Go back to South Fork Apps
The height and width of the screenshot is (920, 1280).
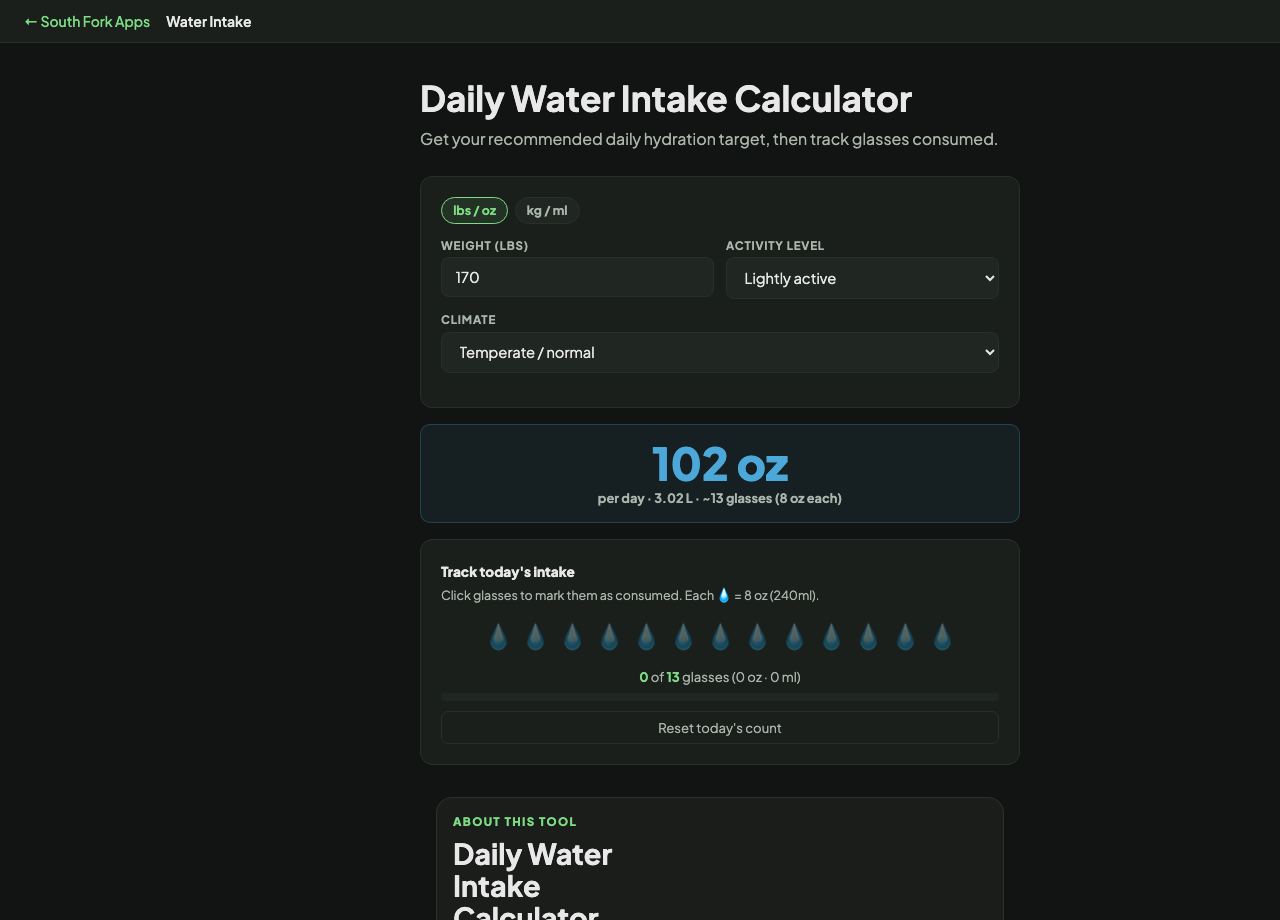[x=87, y=21]
